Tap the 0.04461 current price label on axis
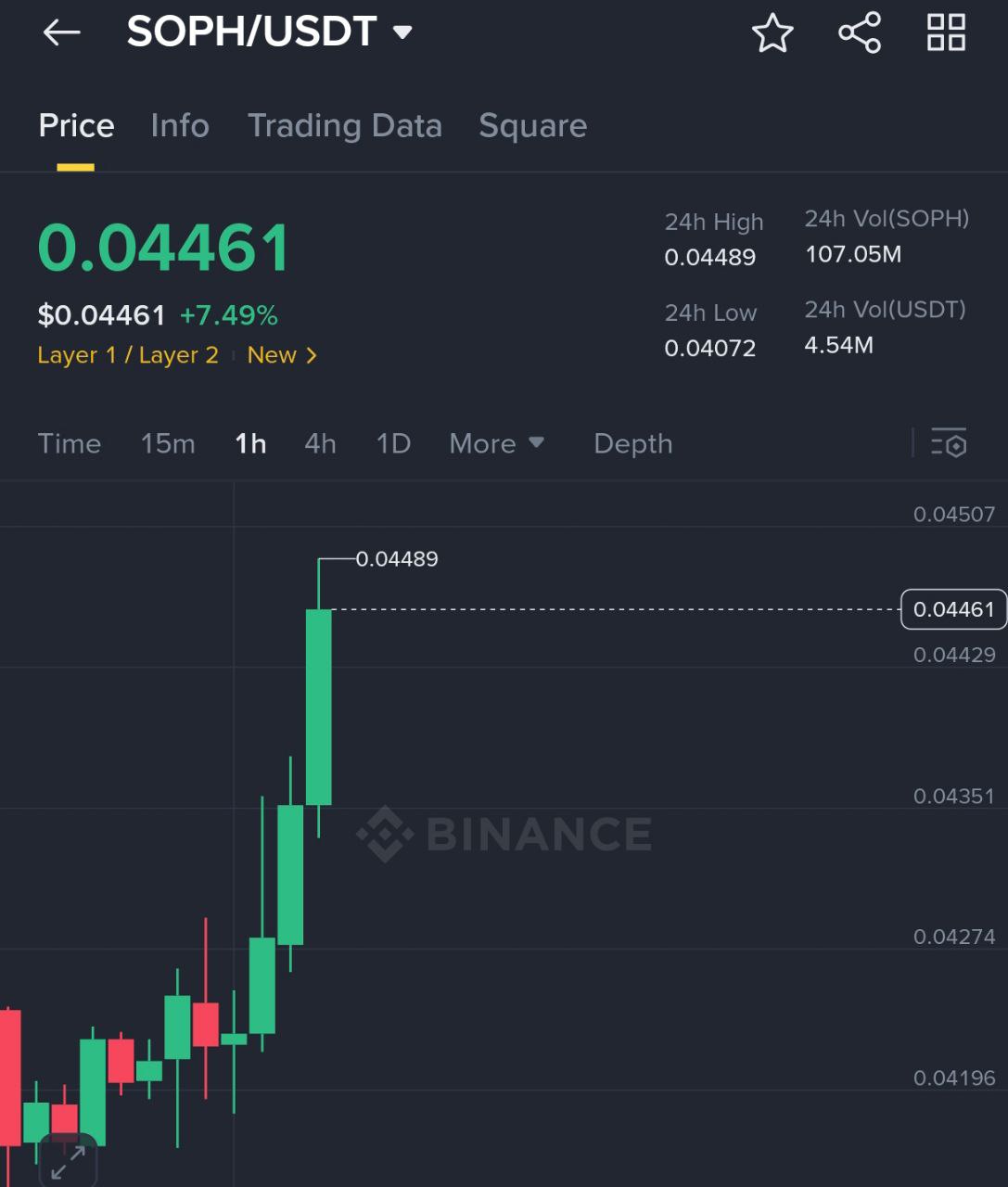This screenshot has height=1187, width=1008. pos(953,609)
